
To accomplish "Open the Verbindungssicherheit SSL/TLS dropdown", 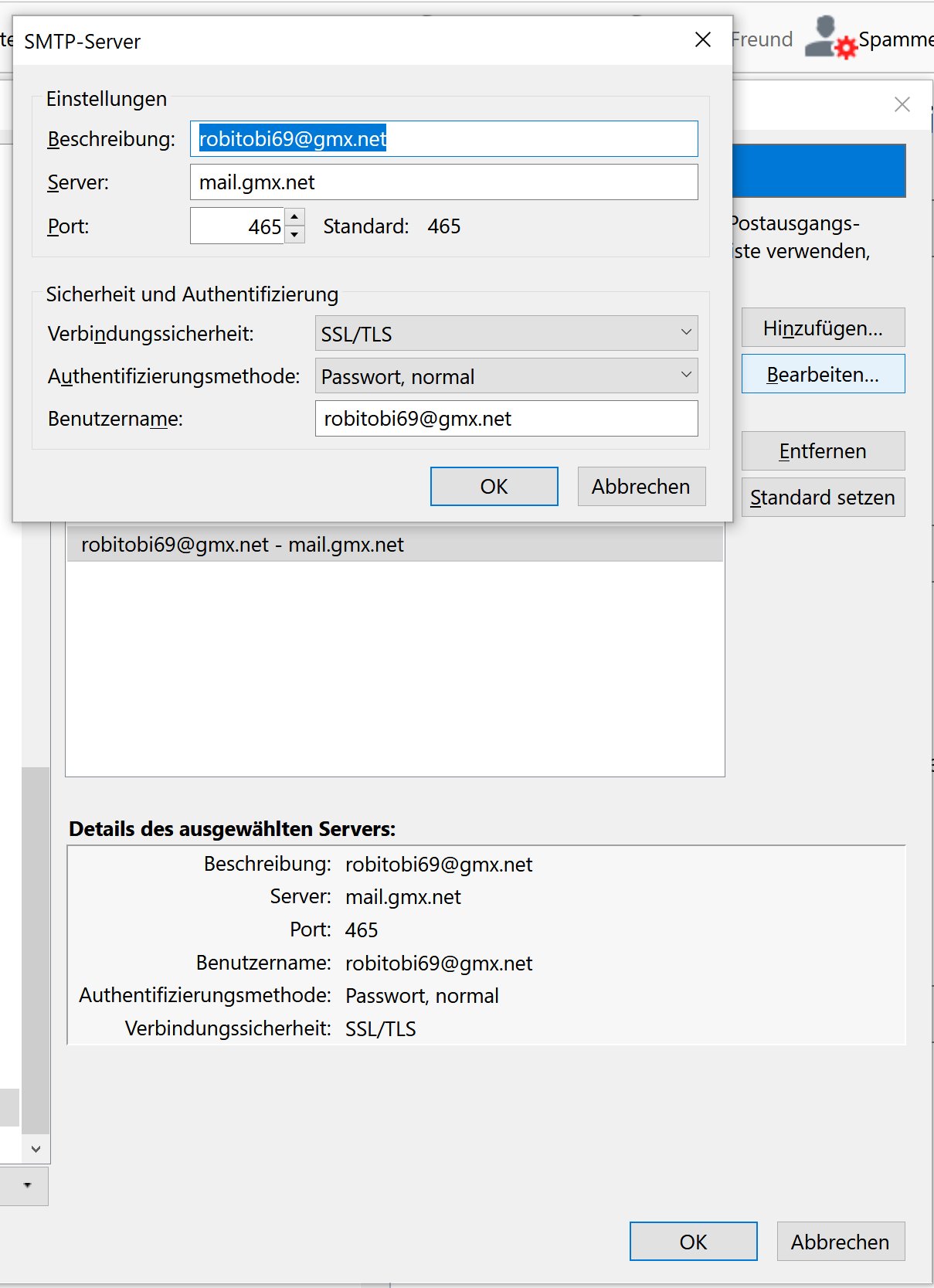I will 506,334.
